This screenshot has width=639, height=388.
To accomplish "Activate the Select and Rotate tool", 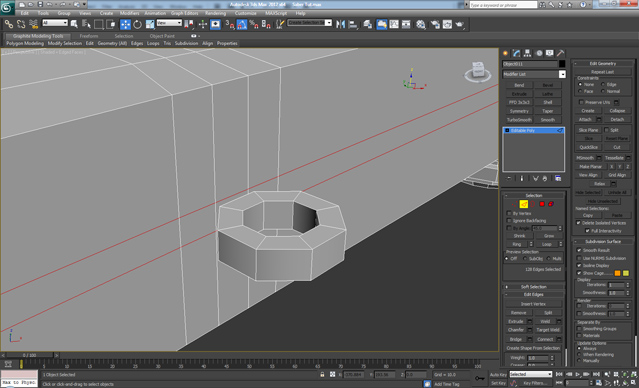I will [138, 24].
